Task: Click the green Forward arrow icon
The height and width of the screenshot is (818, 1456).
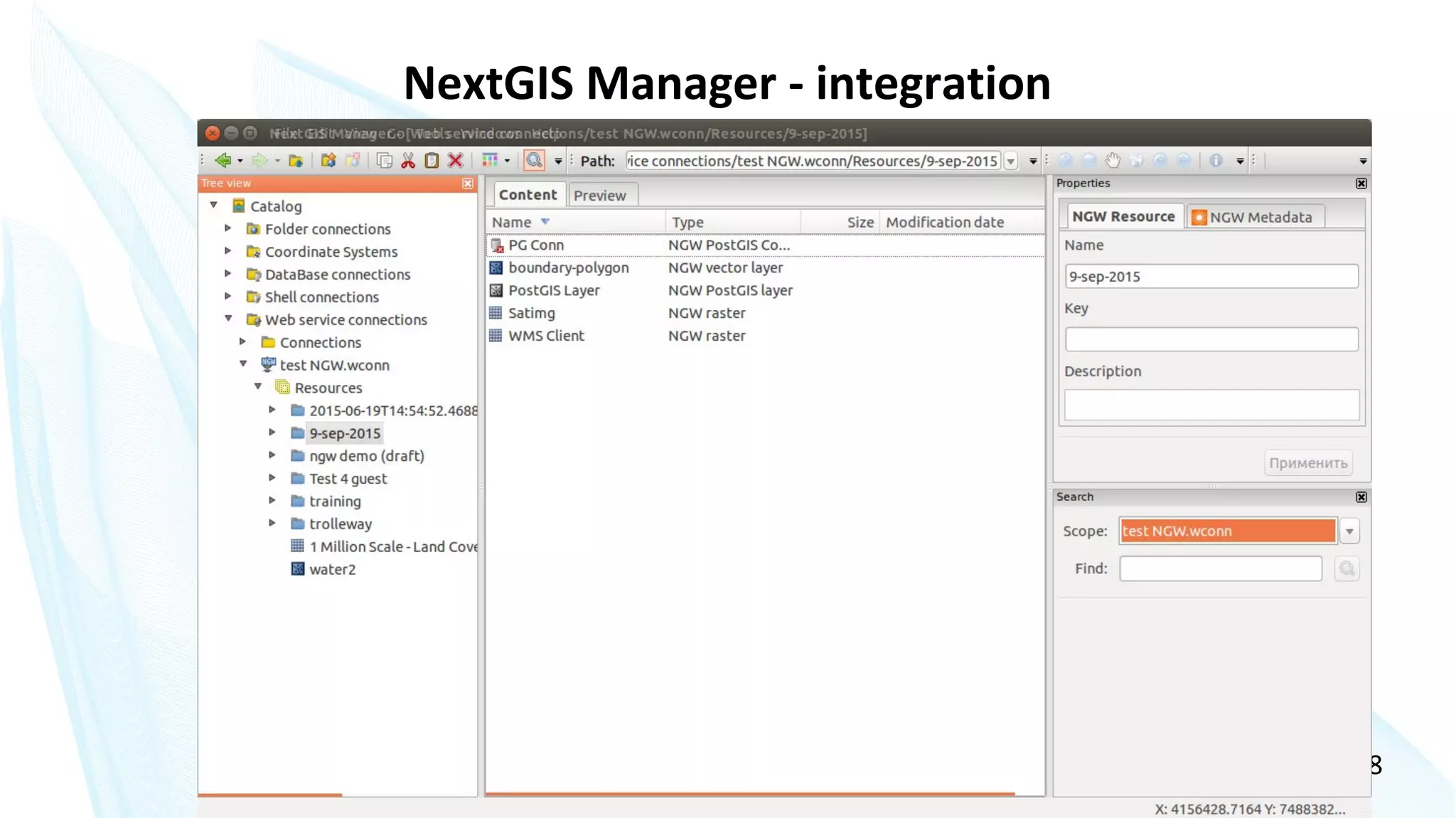Action: pyautogui.click(x=259, y=161)
